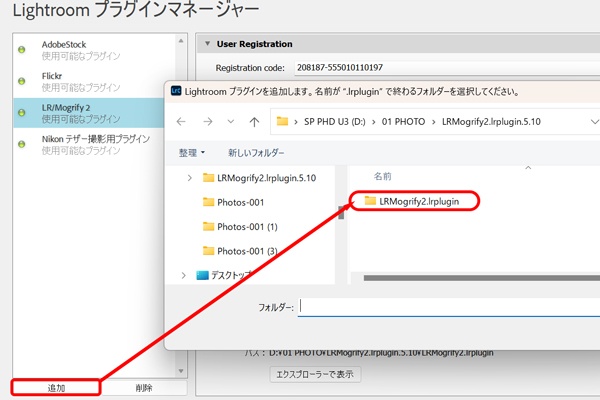
Task: Select デスクトップ in folder tree
Action: point(225,275)
